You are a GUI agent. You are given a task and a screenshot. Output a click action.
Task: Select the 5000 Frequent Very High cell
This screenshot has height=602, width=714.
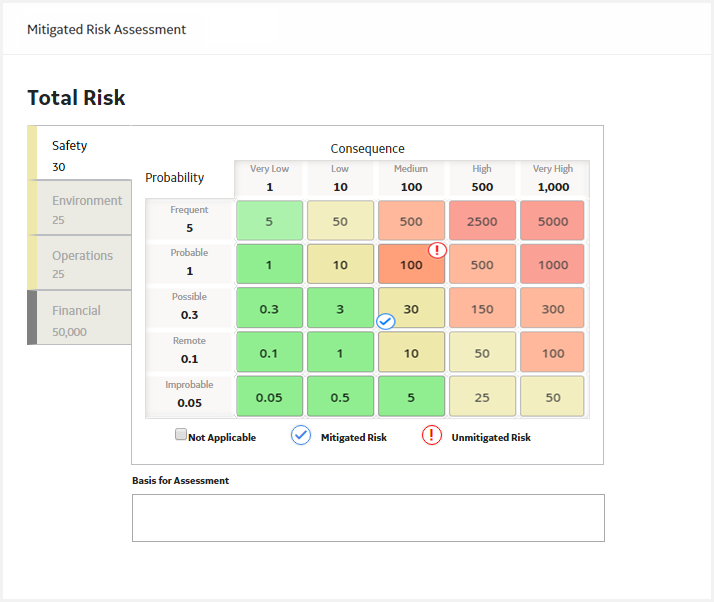pos(552,220)
